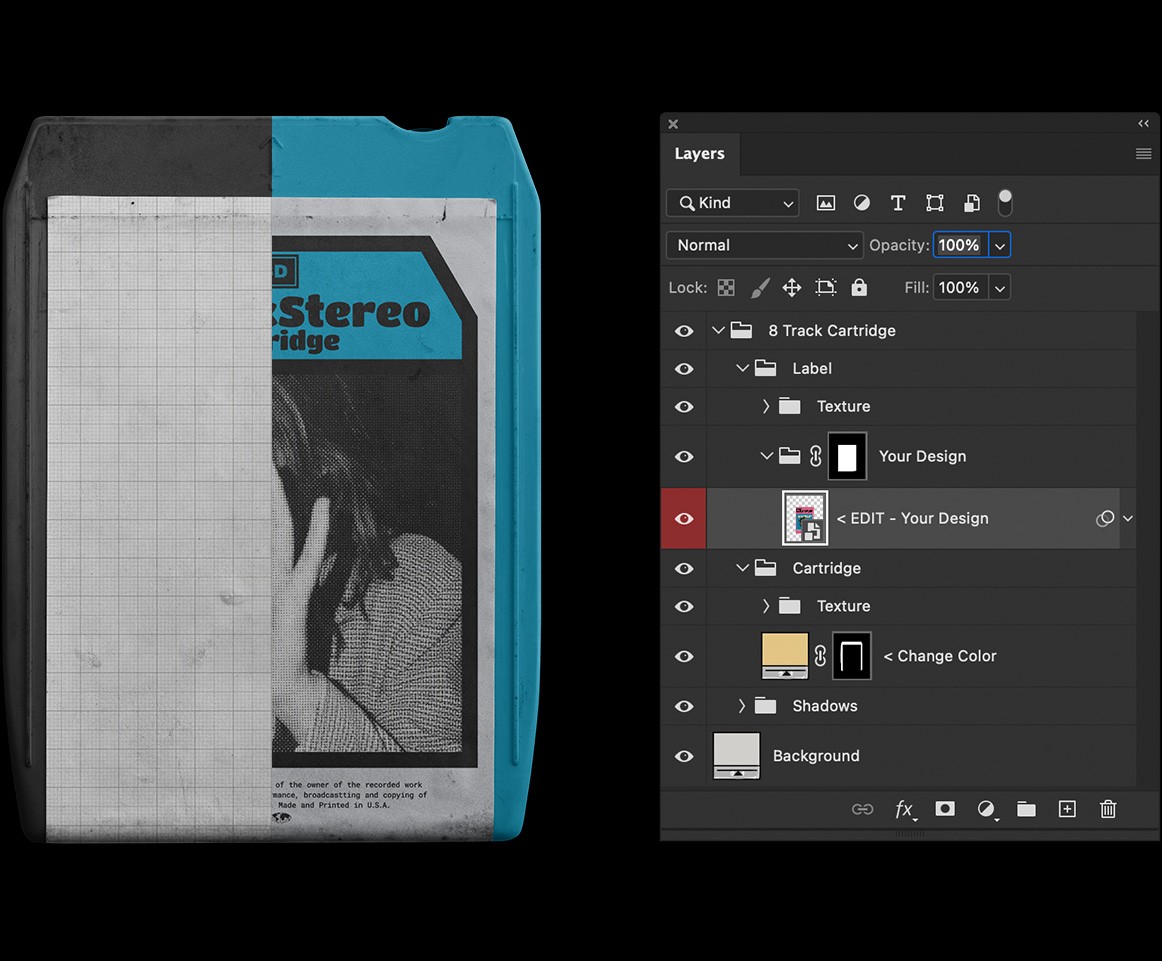Open the Change Color fill swatch
1162x961 pixels.
tap(785, 656)
